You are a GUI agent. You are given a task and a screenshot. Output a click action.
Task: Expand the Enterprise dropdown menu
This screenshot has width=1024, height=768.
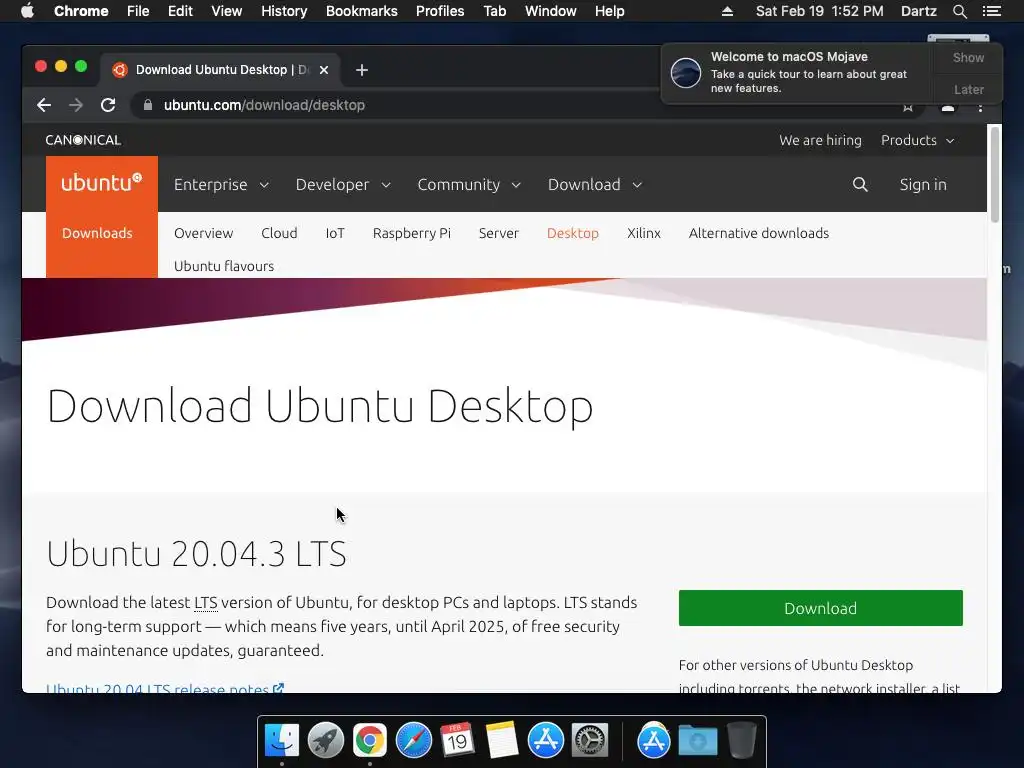[221, 185]
